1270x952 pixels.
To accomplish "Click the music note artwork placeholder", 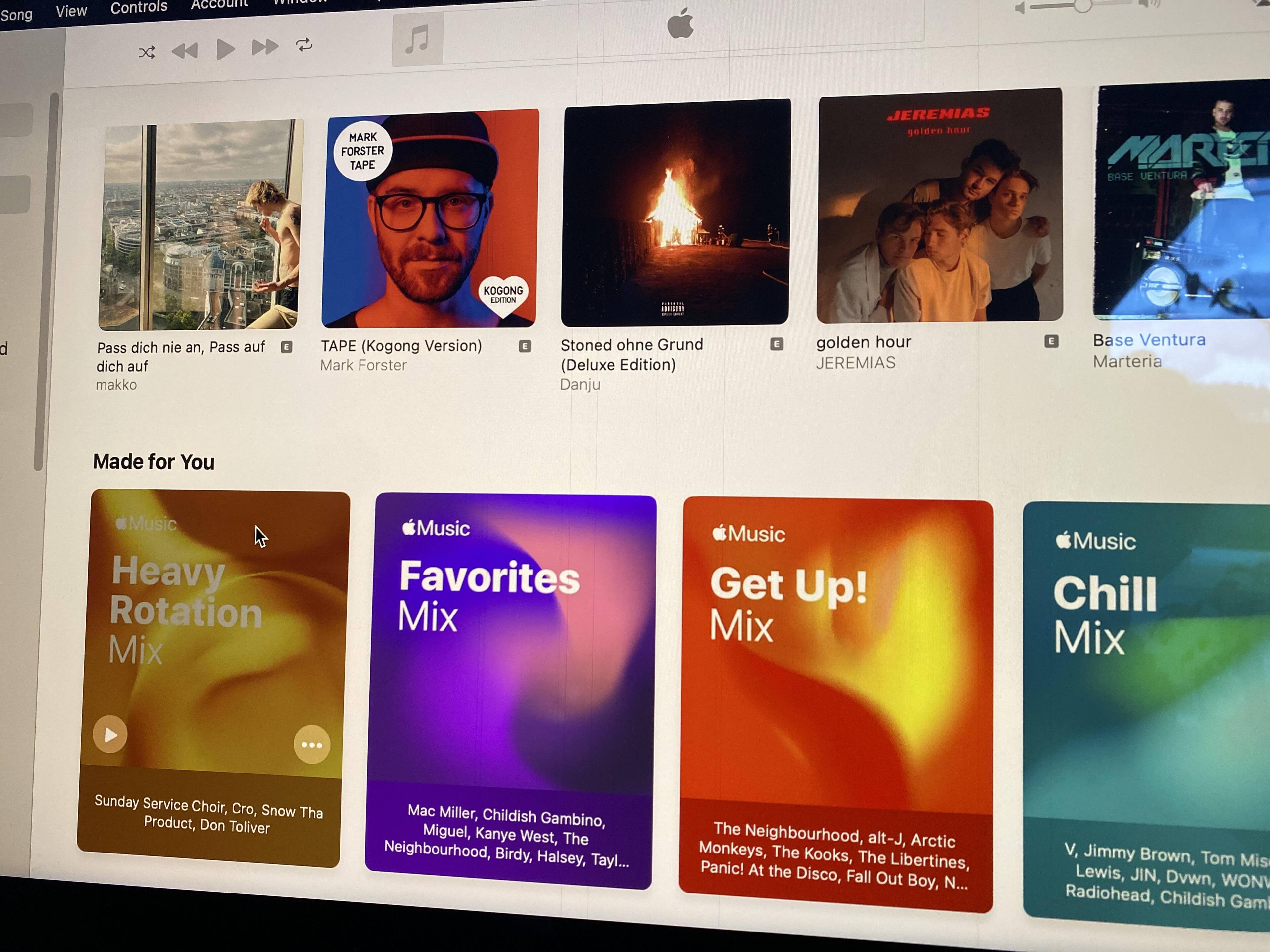I will point(417,40).
